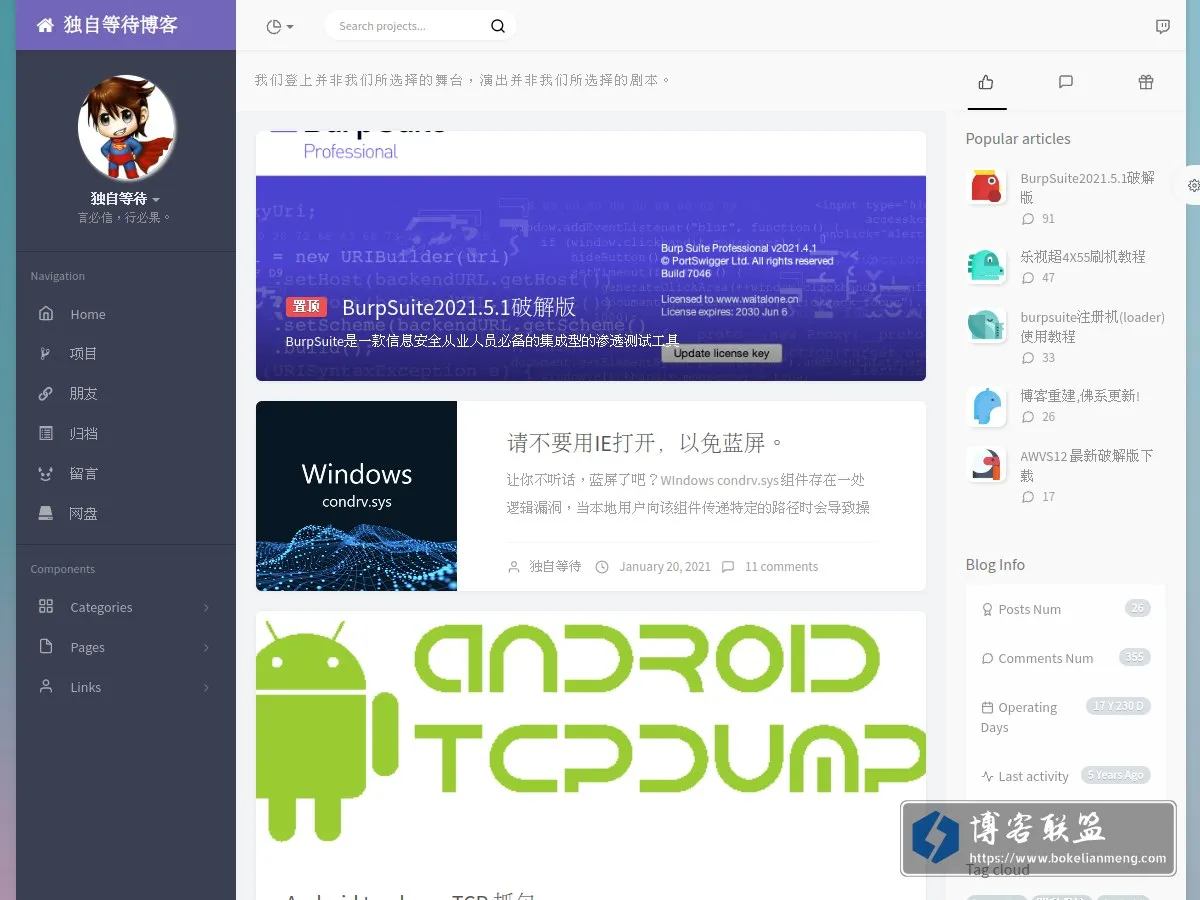Click the Posts Num row
Viewport: 1200px width, 900px height.
pyautogui.click(x=1066, y=609)
